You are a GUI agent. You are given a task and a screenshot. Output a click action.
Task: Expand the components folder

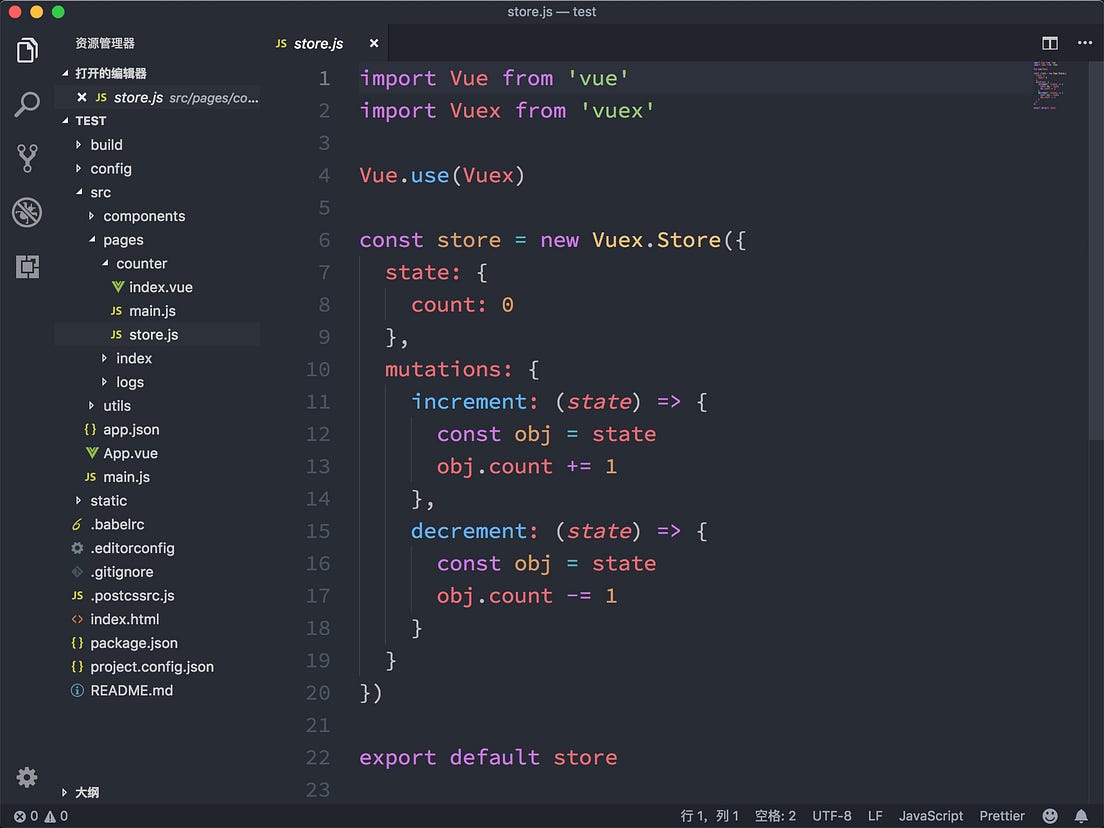pos(143,215)
